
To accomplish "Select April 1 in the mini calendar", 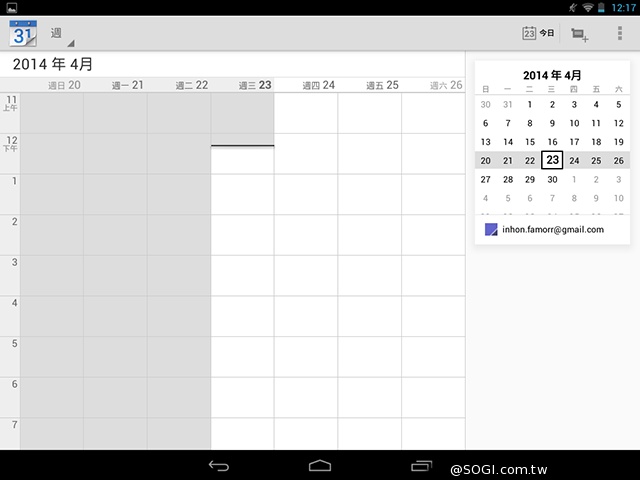I will tap(530, 104).
